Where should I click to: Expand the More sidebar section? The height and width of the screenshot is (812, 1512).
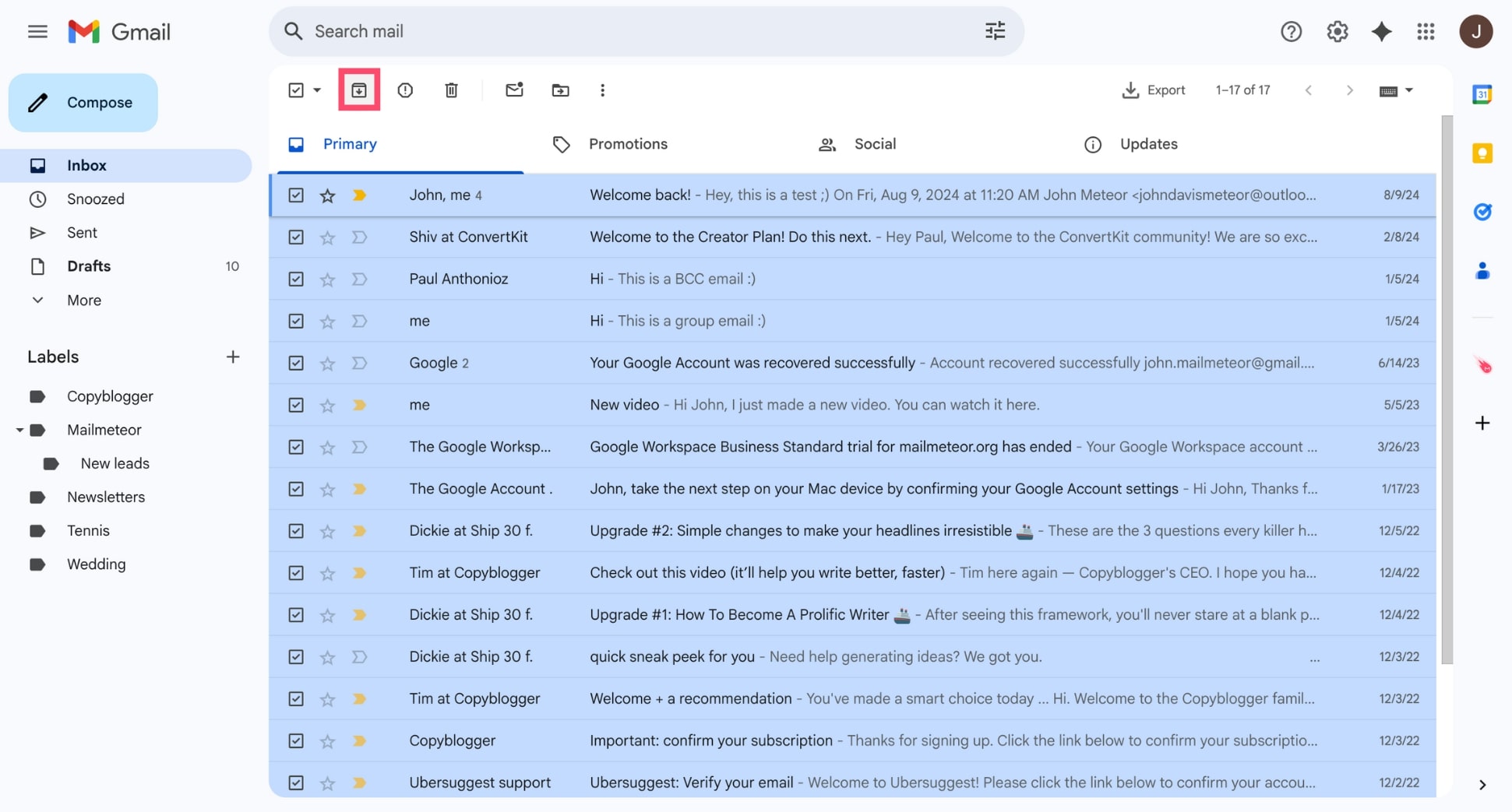tap(84, 301)
